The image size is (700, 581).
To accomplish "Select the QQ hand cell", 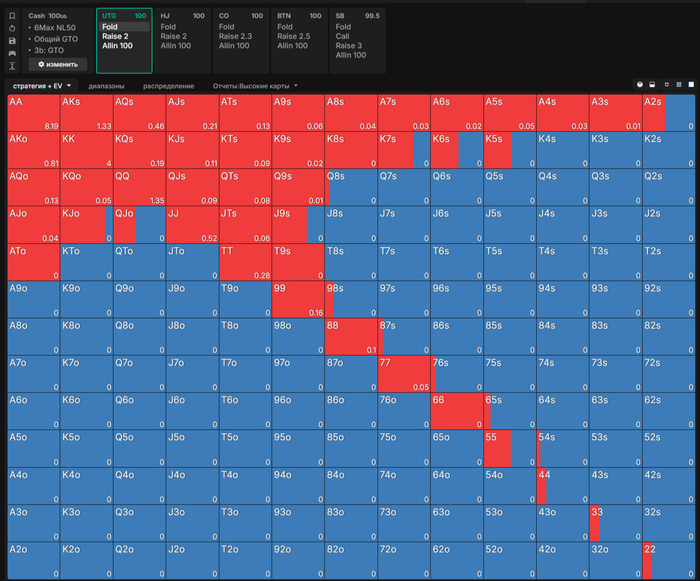I will [x=140, y=188].
